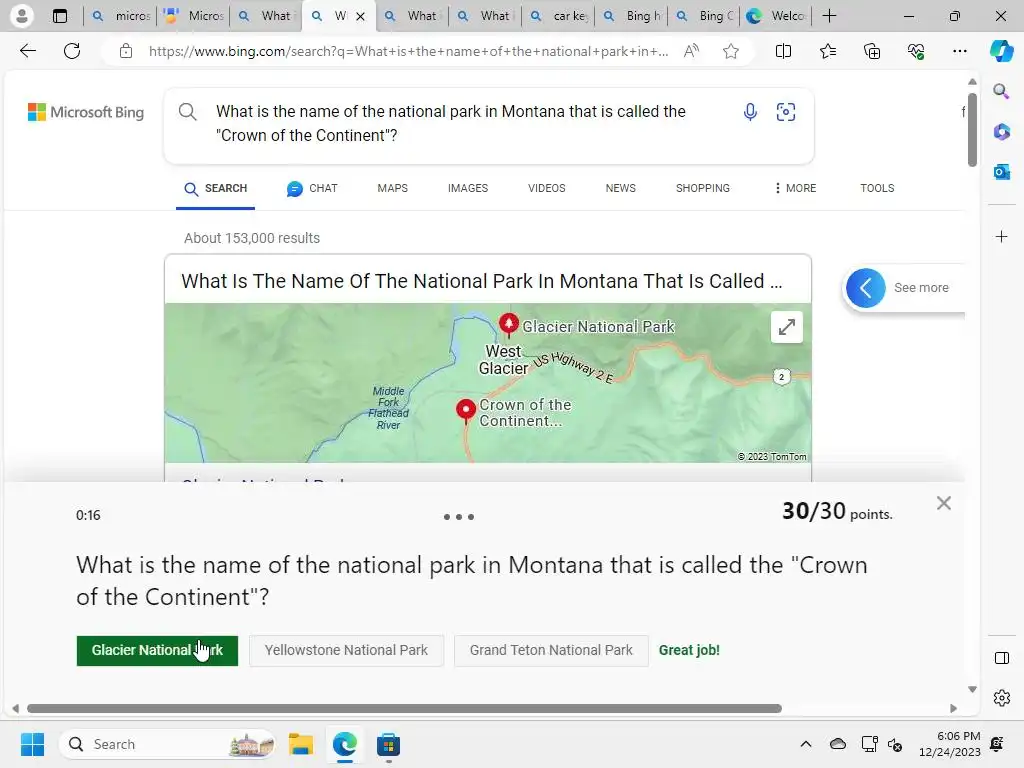This screenshot has height=768, width=1024.
Task: View site information lock icon
Action: [126, 51]
